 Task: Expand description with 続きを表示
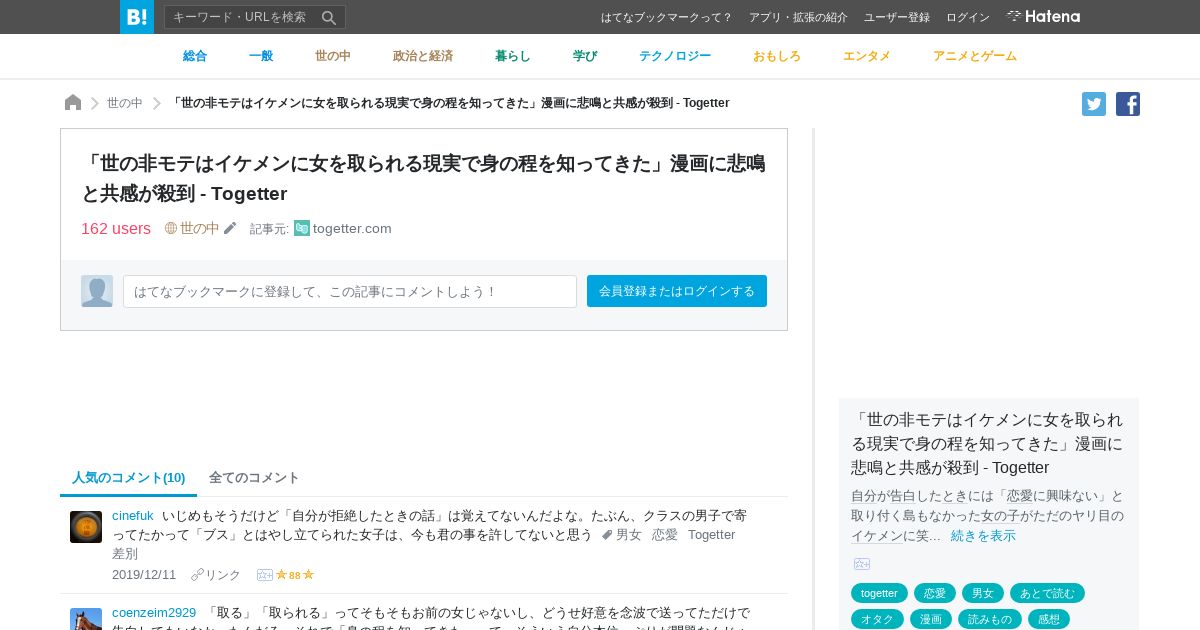click(983, 535)
